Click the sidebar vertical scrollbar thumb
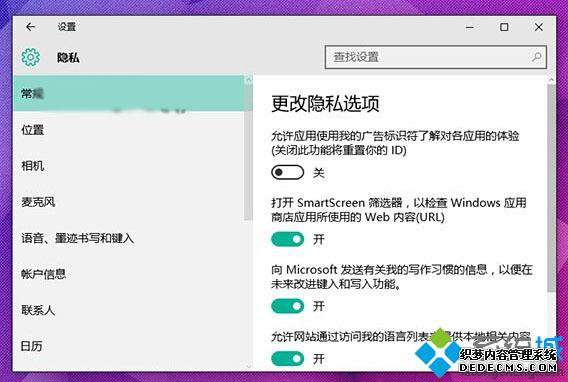568x382 pixels. (248, 153)
